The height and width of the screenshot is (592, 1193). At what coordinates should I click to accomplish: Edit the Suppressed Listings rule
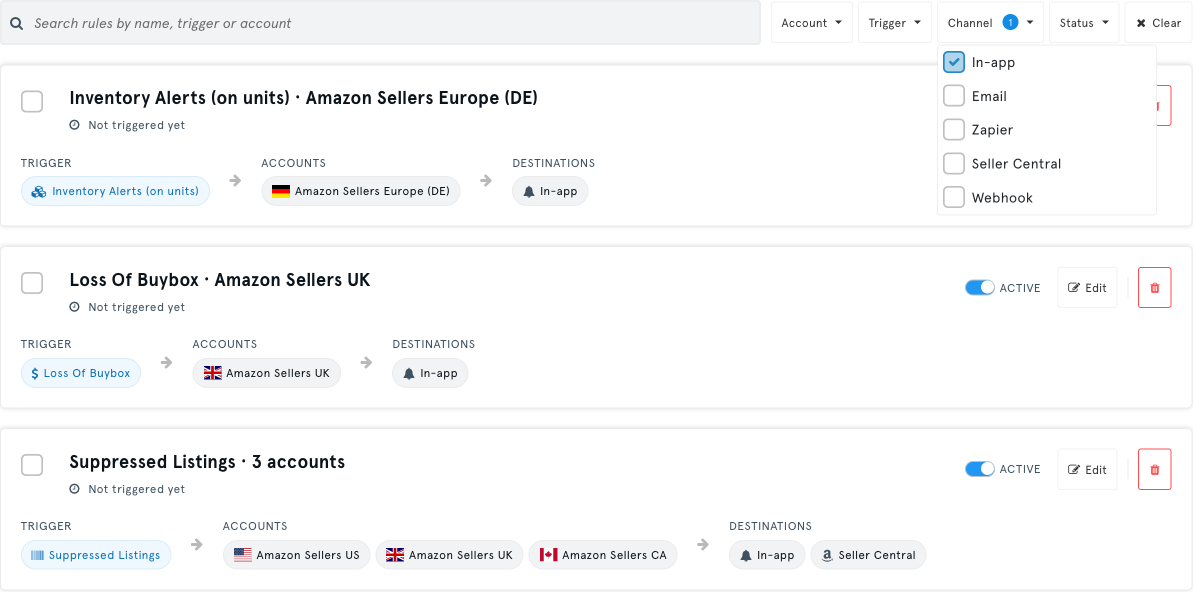click(1087, 469)
